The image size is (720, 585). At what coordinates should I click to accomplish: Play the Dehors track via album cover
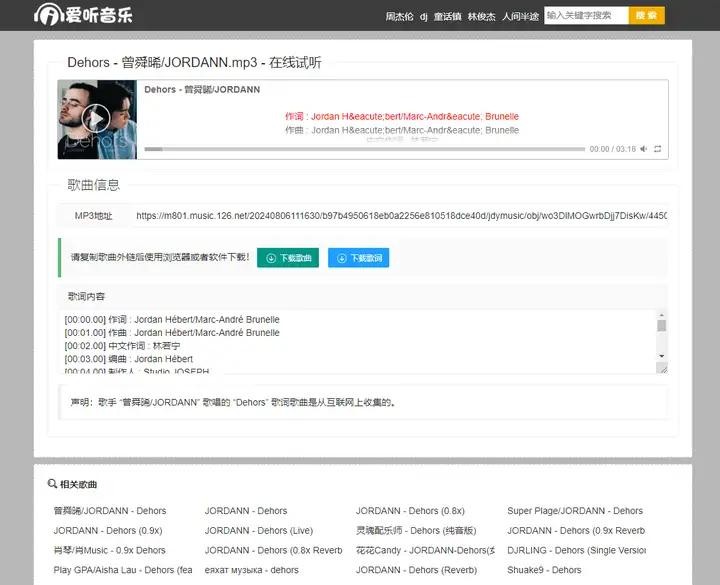(96, 119)
